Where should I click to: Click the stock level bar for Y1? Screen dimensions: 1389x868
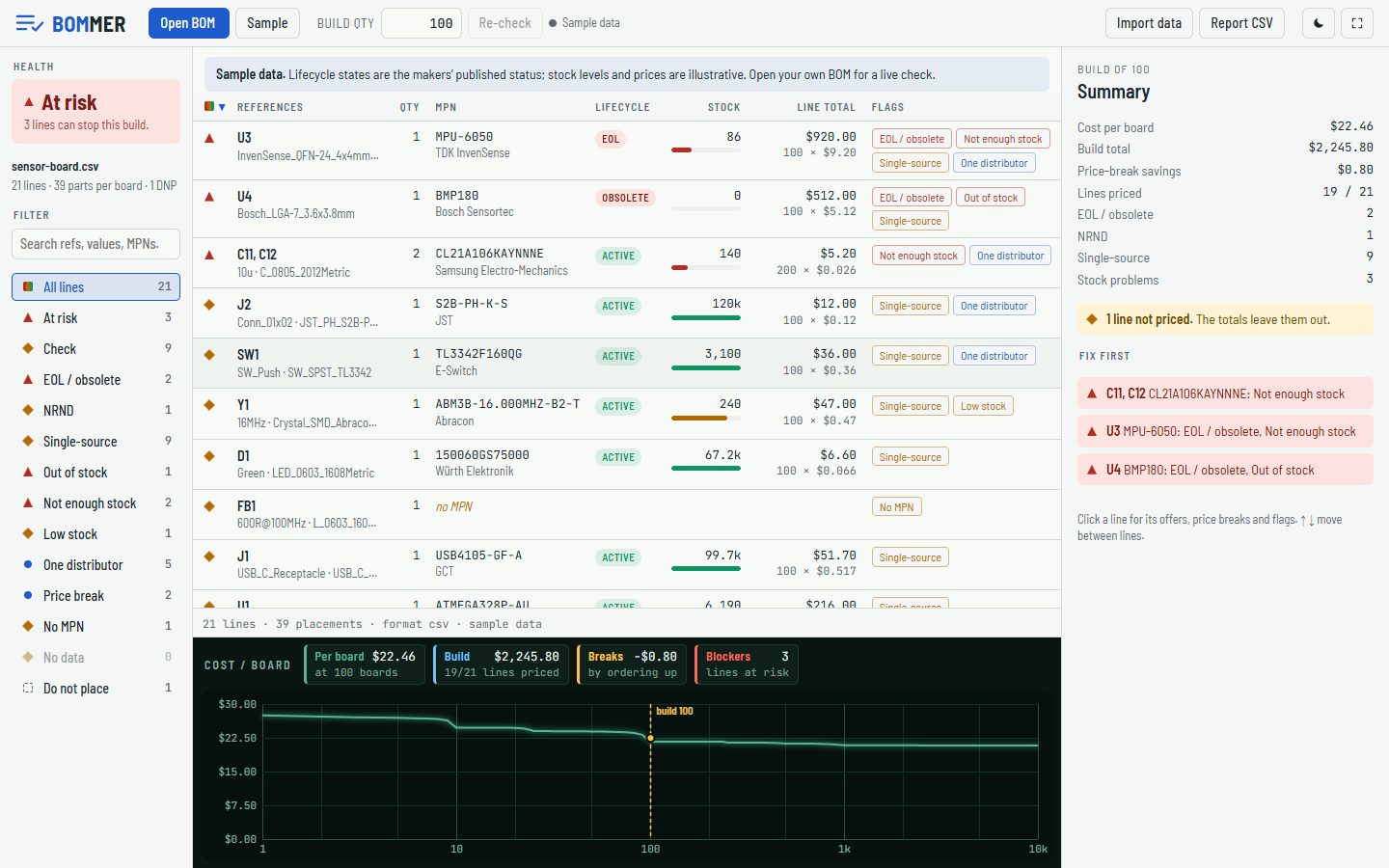(705, 418)
